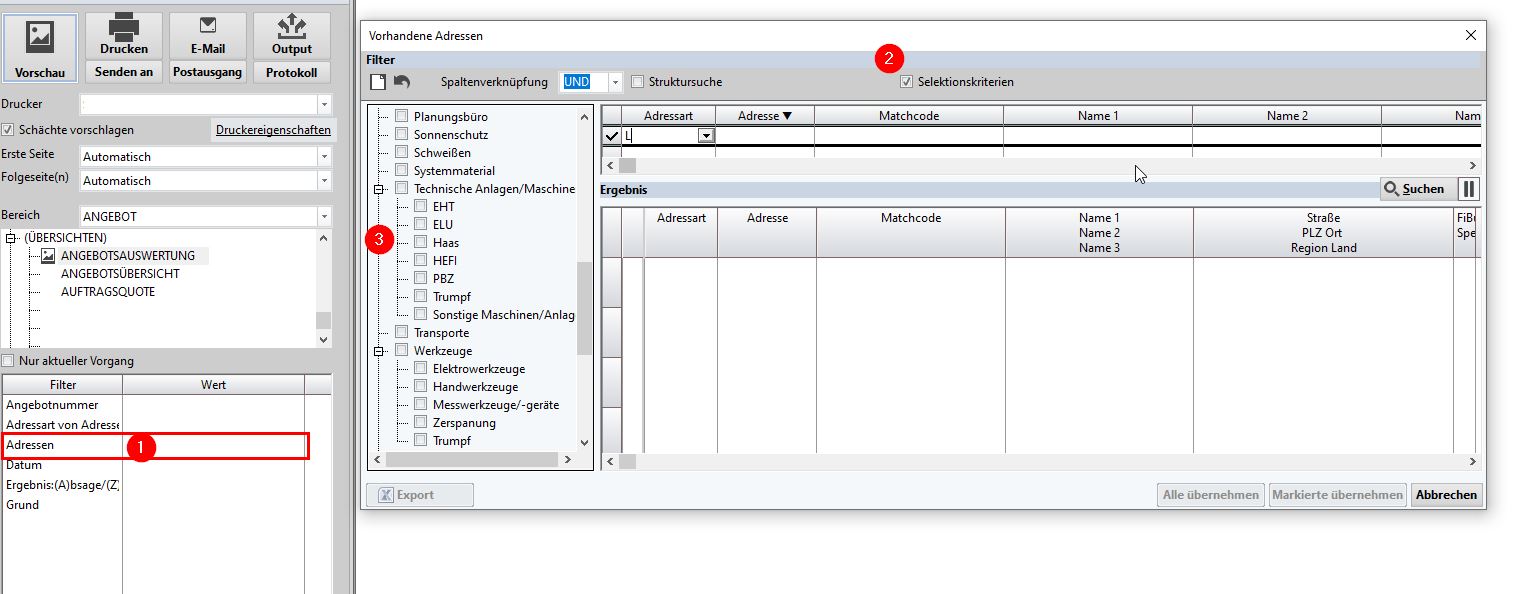Screen dimensions: 1523x594
Task: Open the Bereich ANGEBOT dropdown
Action: [323, 217]
